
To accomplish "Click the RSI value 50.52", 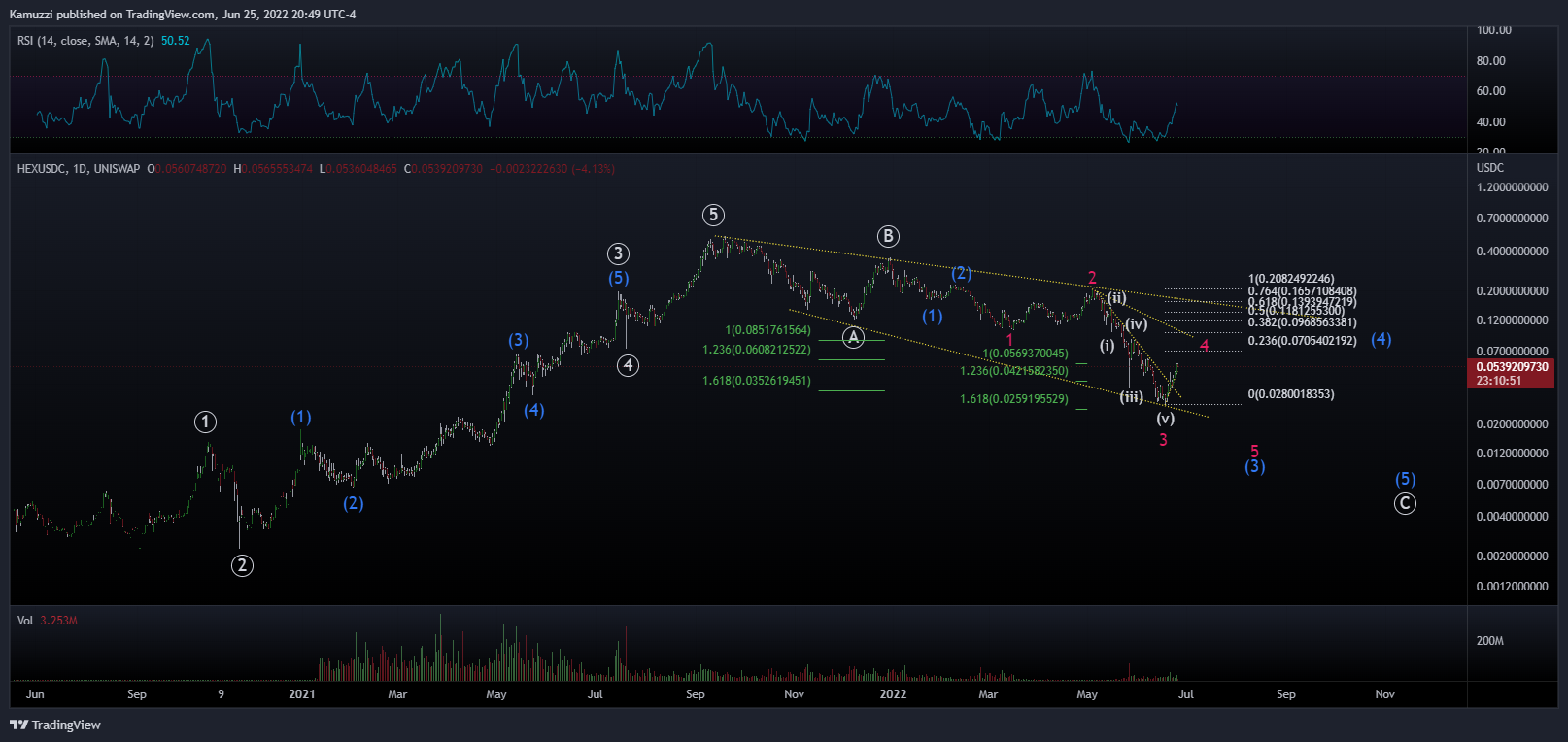I will tap(176, 41).
